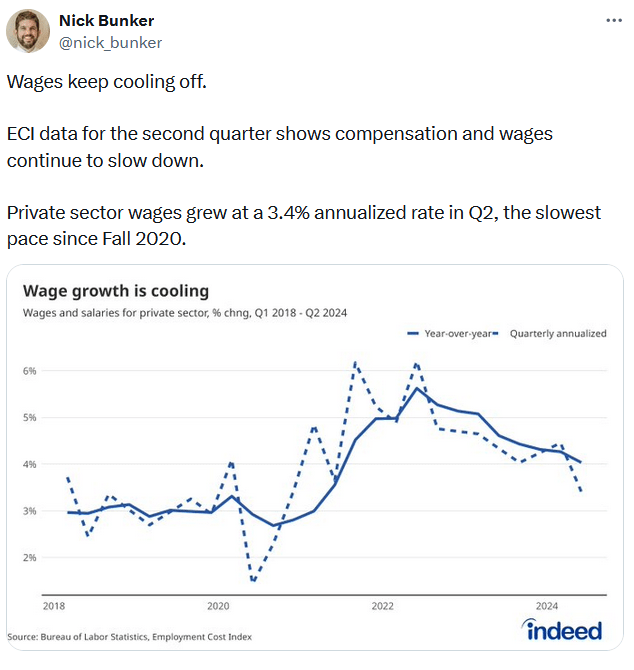Click the 2% y-axis label

tap(30, 558)
